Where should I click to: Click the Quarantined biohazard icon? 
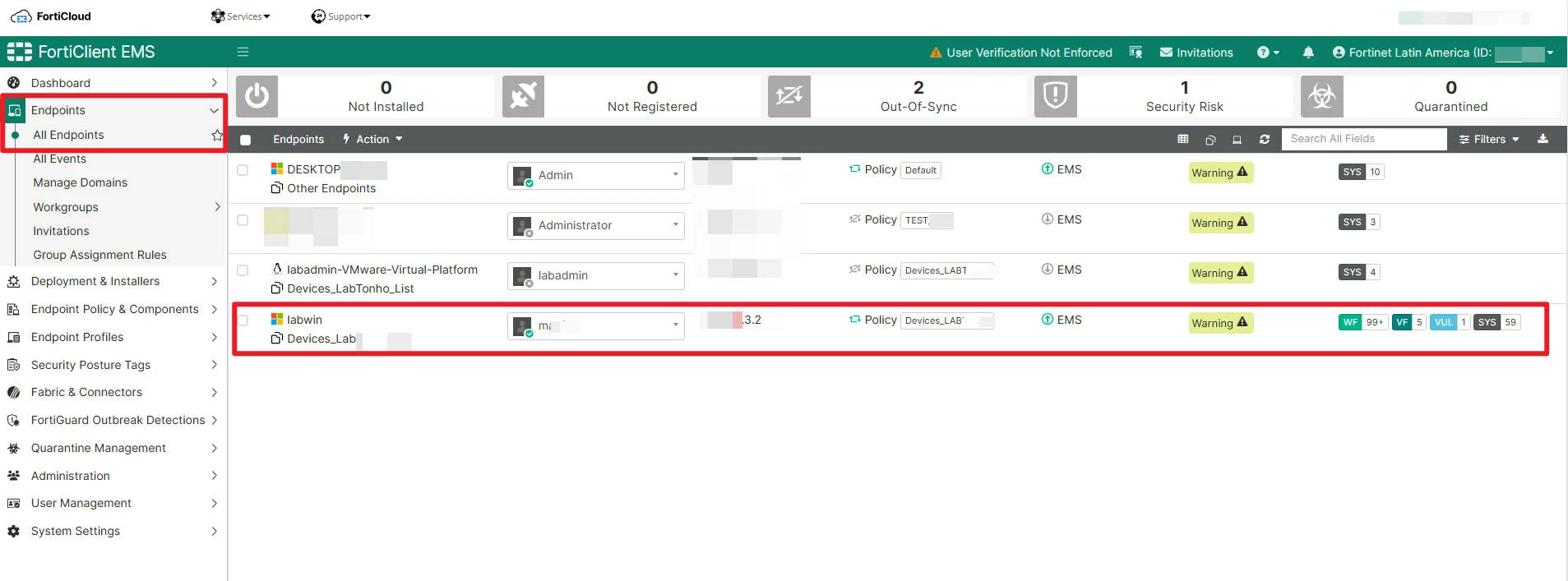coord(1322,96)
